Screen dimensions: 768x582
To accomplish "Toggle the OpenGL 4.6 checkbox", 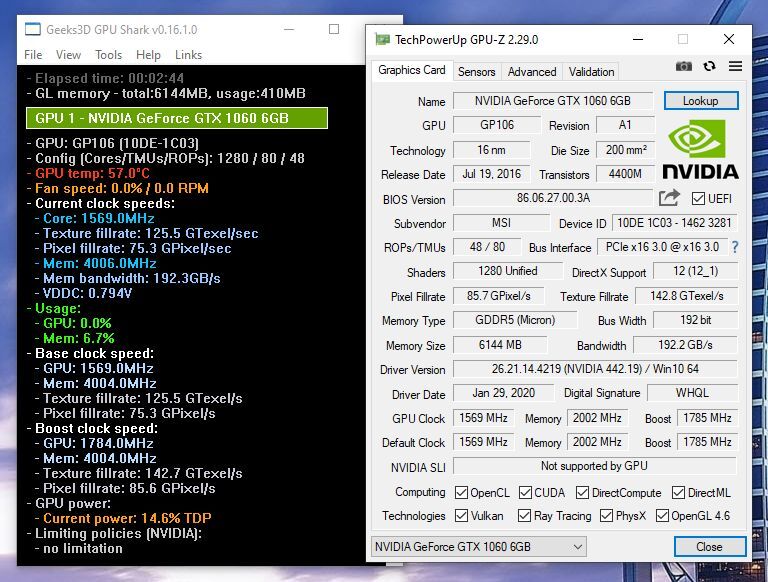I will click(x=662, y=515).
